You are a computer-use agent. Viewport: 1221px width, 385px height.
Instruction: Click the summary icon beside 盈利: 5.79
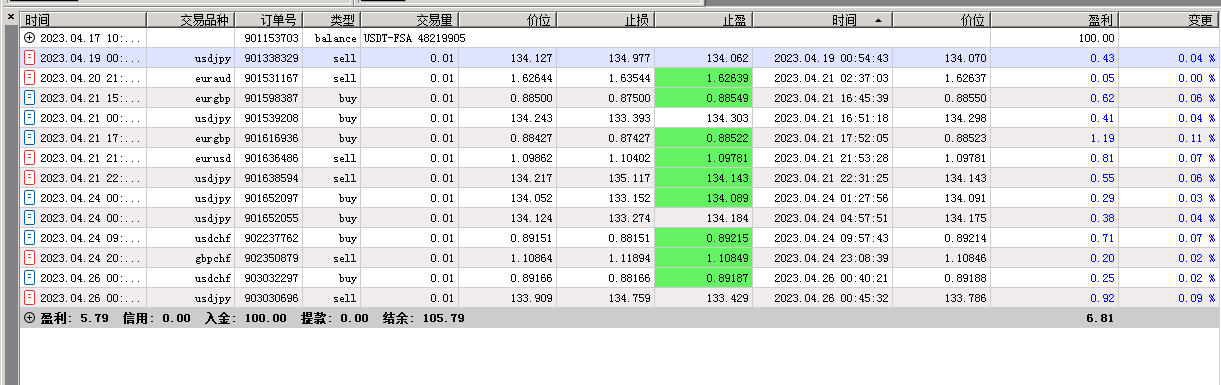tap(29, 318)
